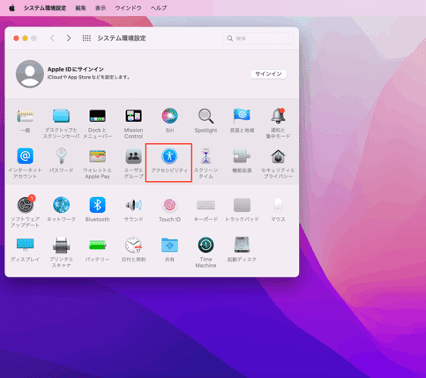Open the 一般 (General) preferences pane
Viewport: 426px width, 378px height.
[x=25, y=121]
